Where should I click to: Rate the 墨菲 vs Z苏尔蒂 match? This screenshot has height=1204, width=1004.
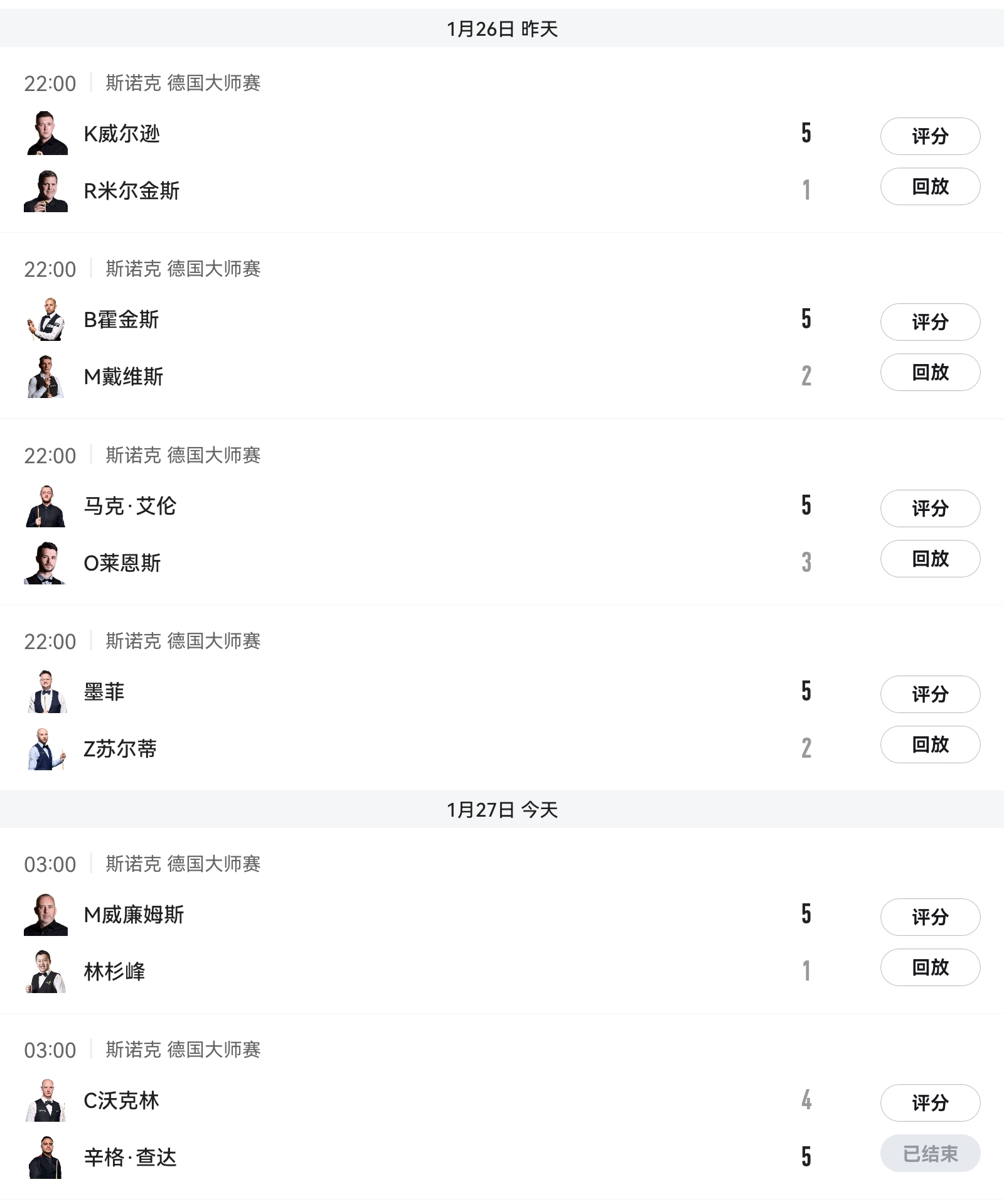point(930,694)
